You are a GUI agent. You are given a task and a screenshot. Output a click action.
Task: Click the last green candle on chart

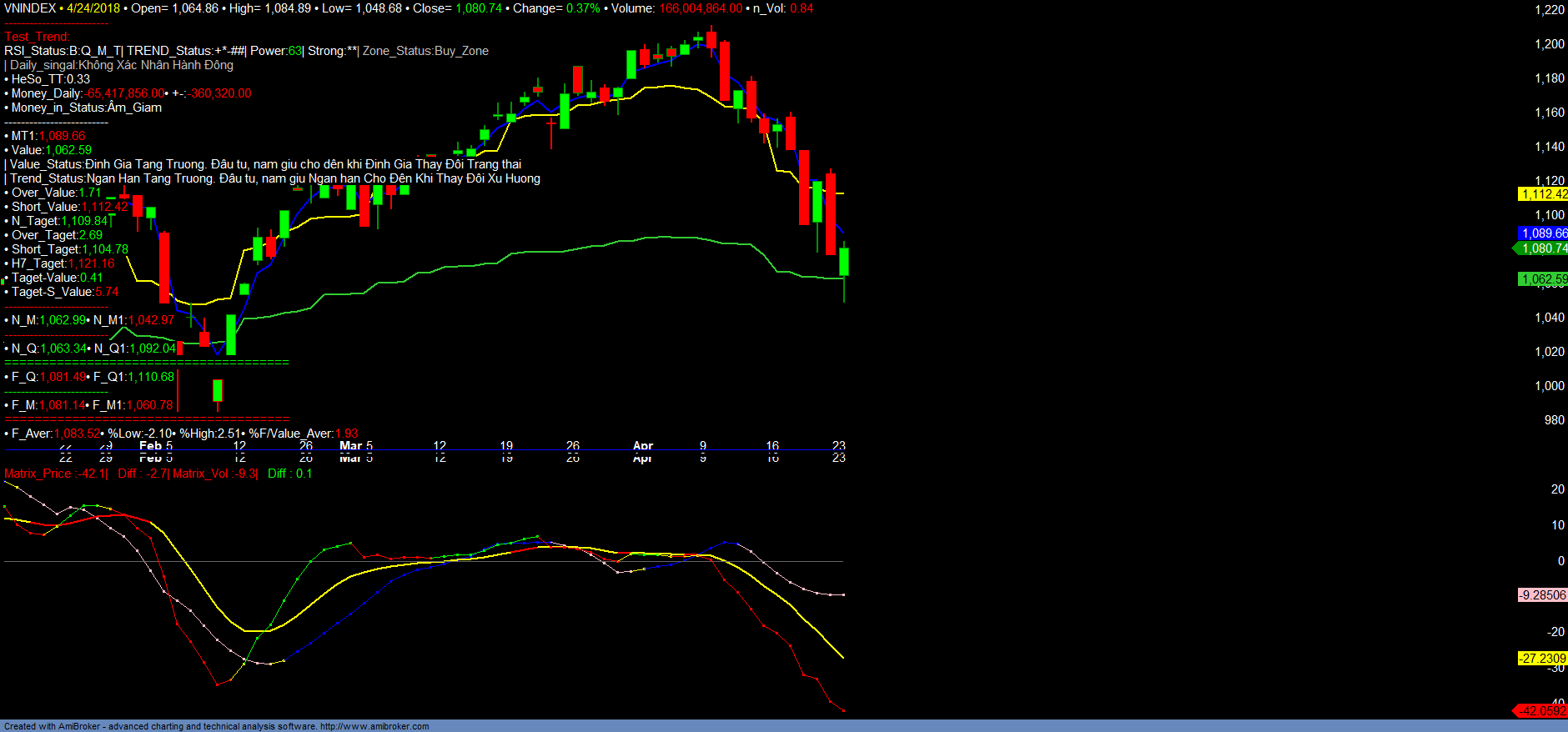pos(844,262)
